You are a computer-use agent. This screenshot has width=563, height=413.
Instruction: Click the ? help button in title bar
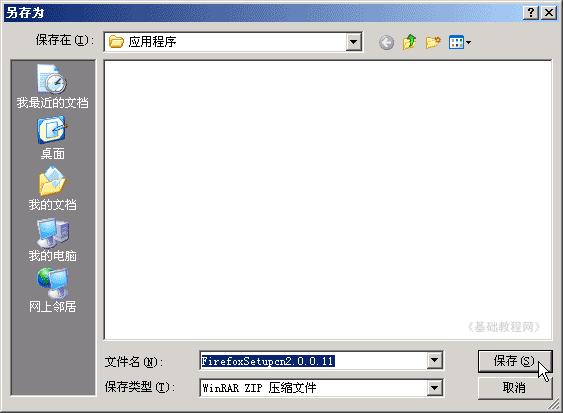pyautogui.click(x=531, y=13)
